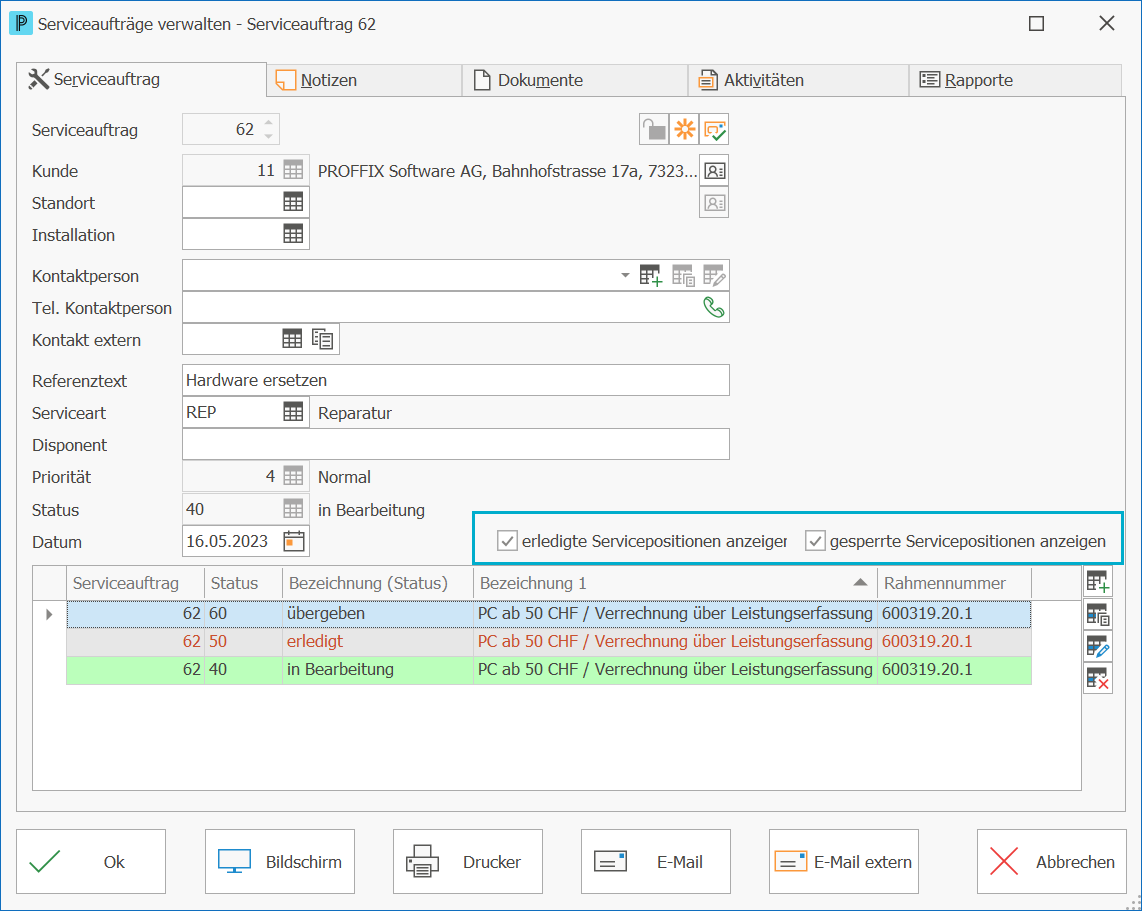
Task: Click into the Referenztext field 'Hardware ersetzen'
Action: [456, 380]
